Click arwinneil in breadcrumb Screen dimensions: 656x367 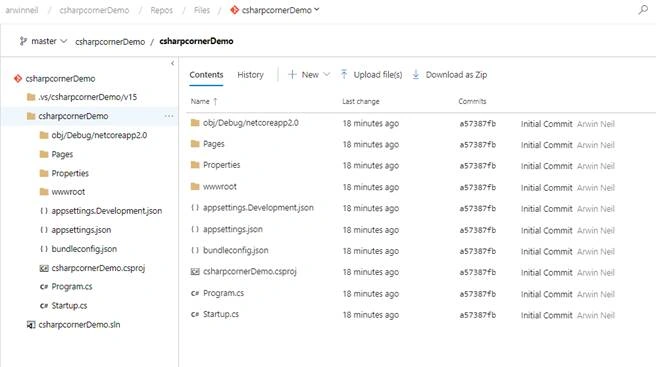click(x=22, y=10)
